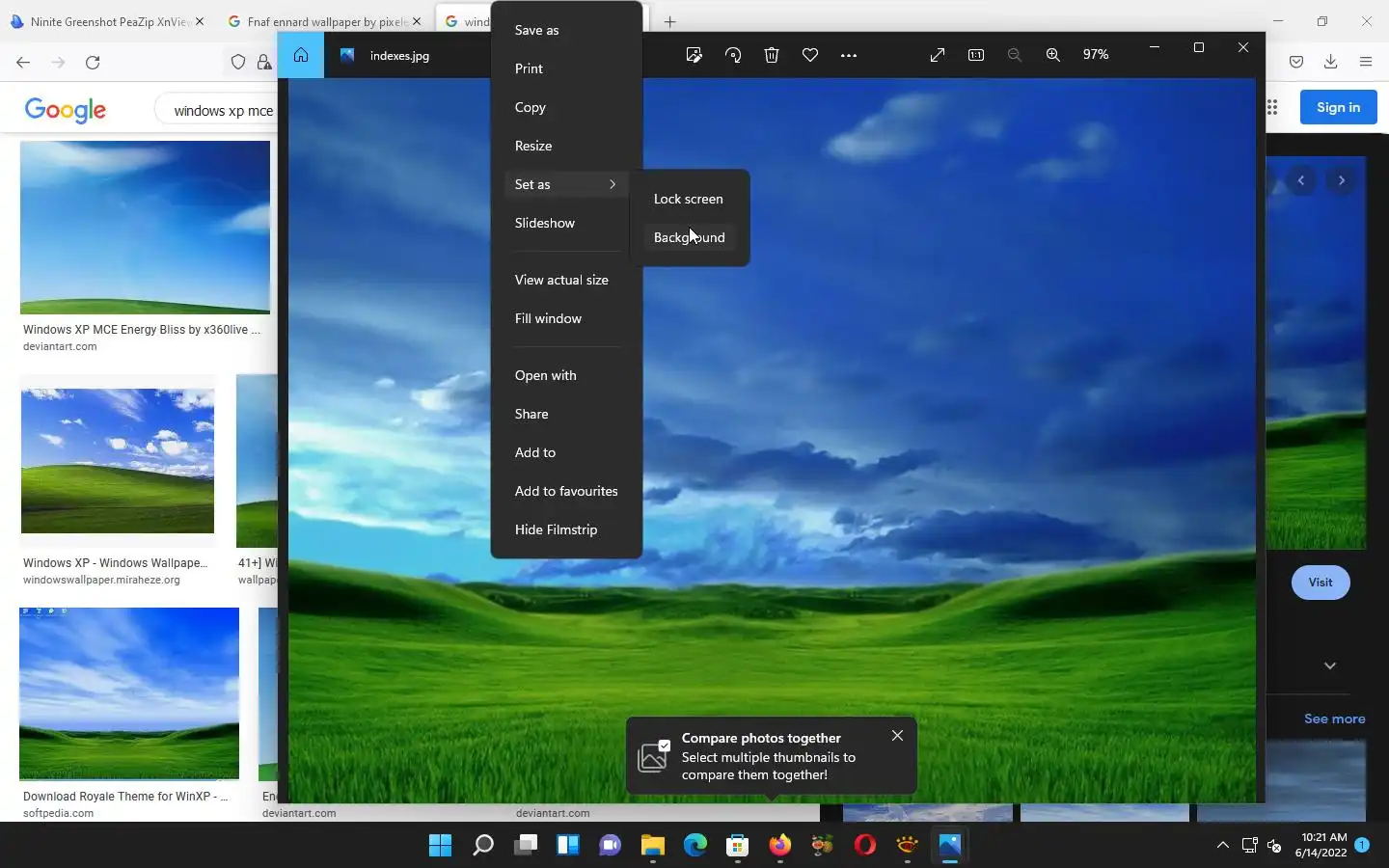Go to next image in Google preview panel
1389x868 pixels.
click(1341, 180)
